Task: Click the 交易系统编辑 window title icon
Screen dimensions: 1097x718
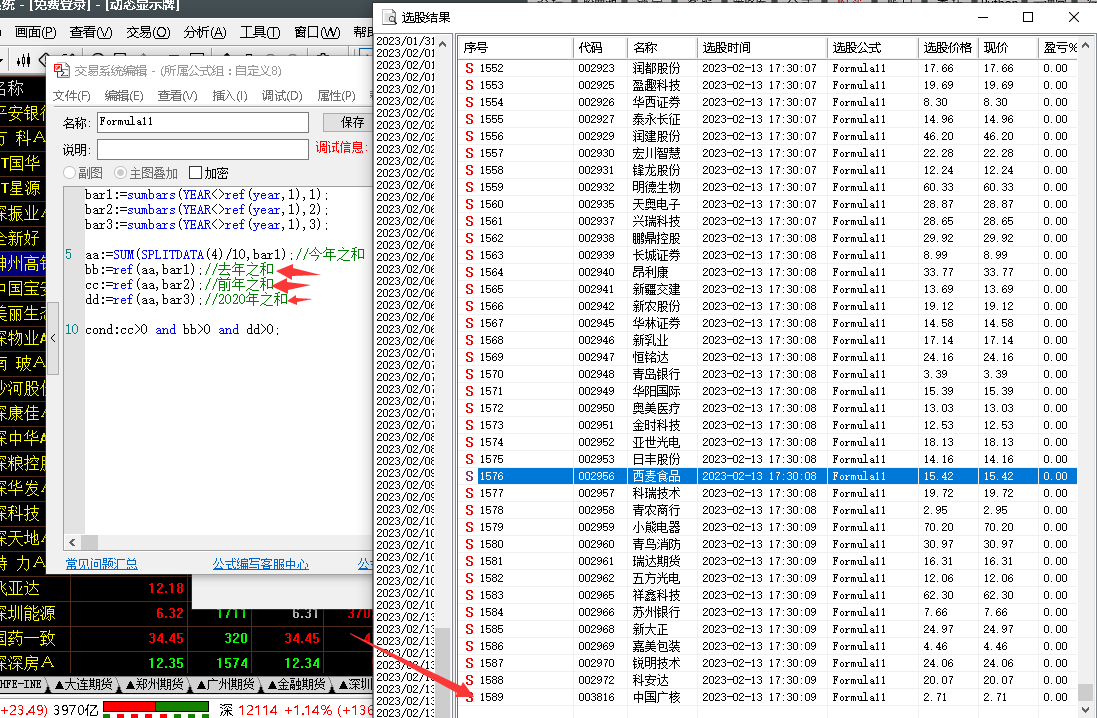Action: [62, 70]
